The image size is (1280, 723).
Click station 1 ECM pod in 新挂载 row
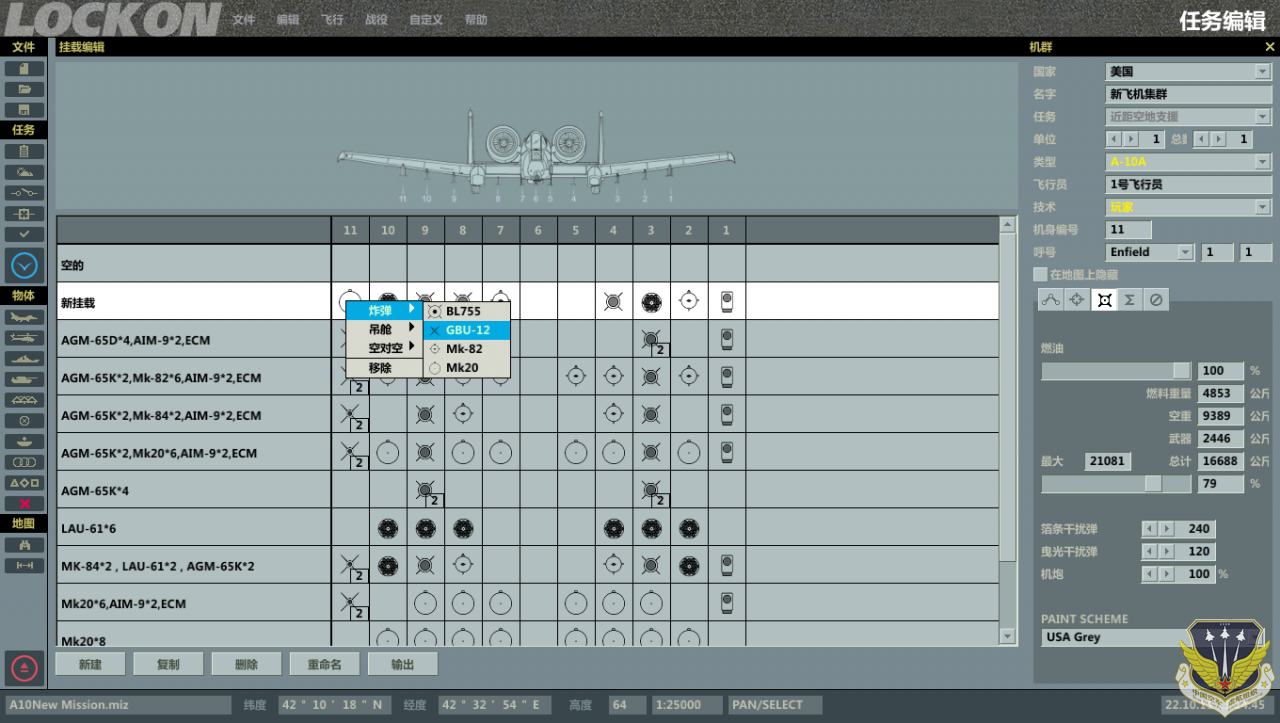pos(727,301)
